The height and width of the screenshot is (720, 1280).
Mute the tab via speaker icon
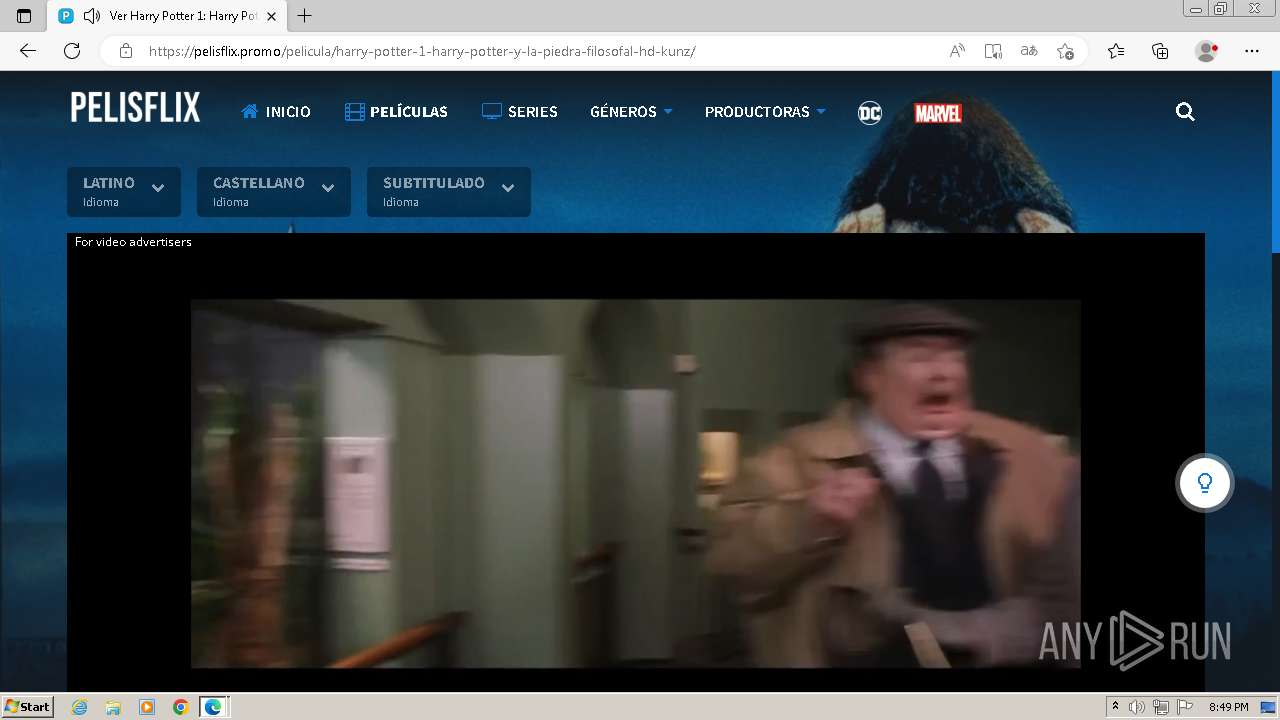click(92, 16)
